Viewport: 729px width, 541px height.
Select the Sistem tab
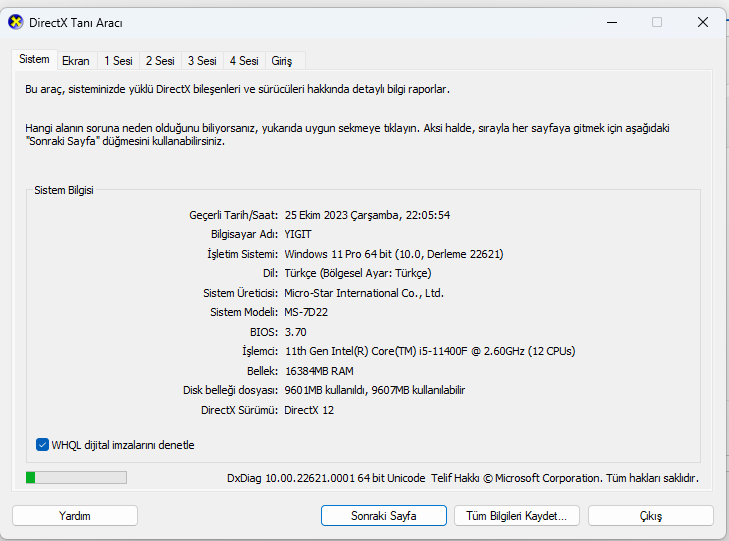pos(34,59)
